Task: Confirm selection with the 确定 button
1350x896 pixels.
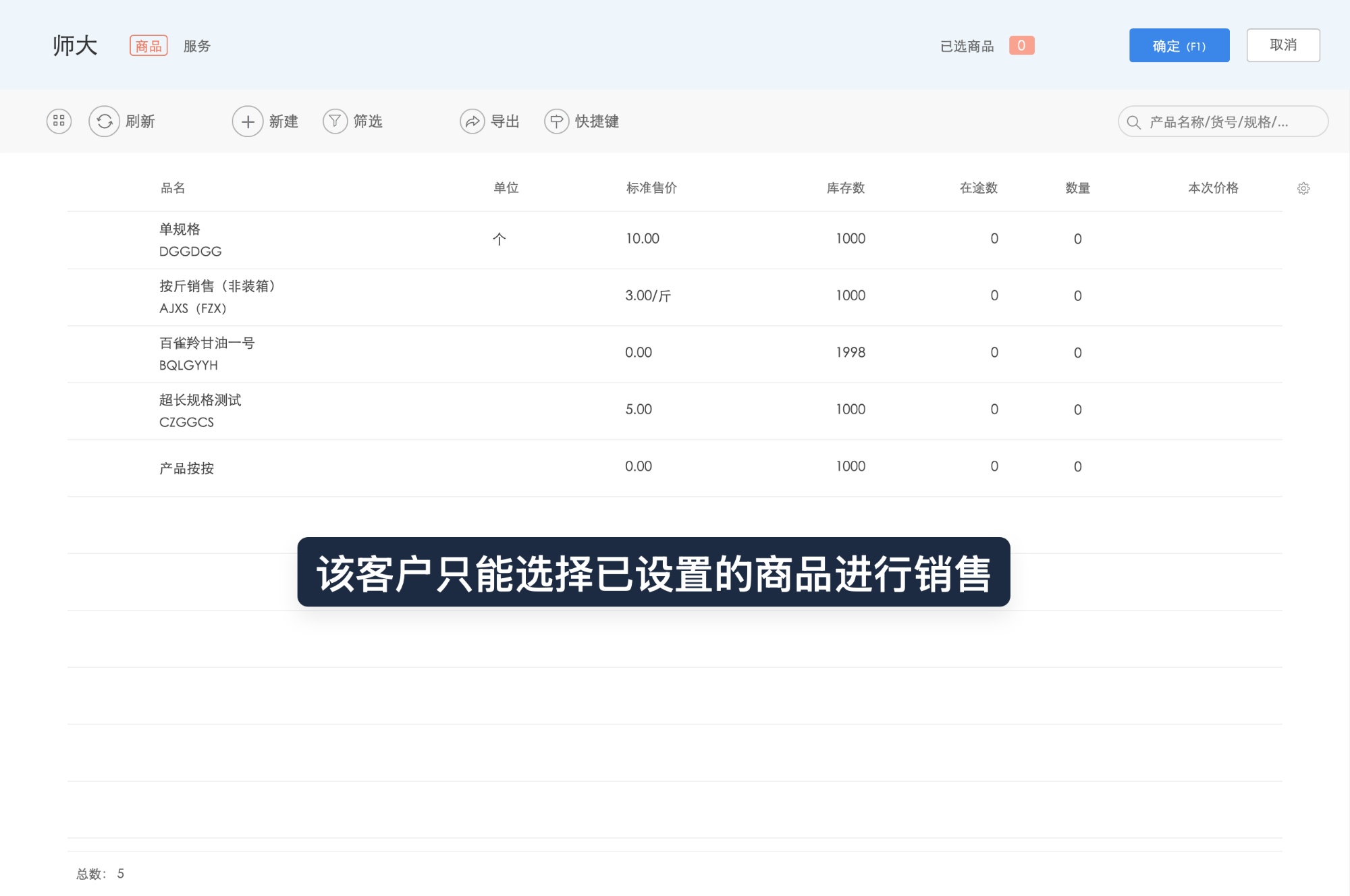Action: click(x=1179, y=45)
